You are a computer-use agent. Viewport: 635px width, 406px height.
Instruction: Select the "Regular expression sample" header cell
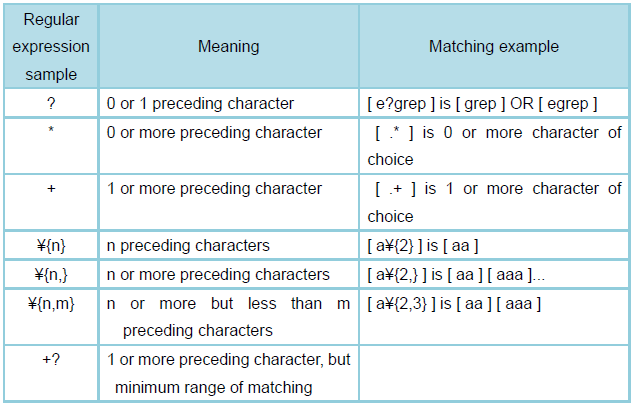tap(50, 47)
